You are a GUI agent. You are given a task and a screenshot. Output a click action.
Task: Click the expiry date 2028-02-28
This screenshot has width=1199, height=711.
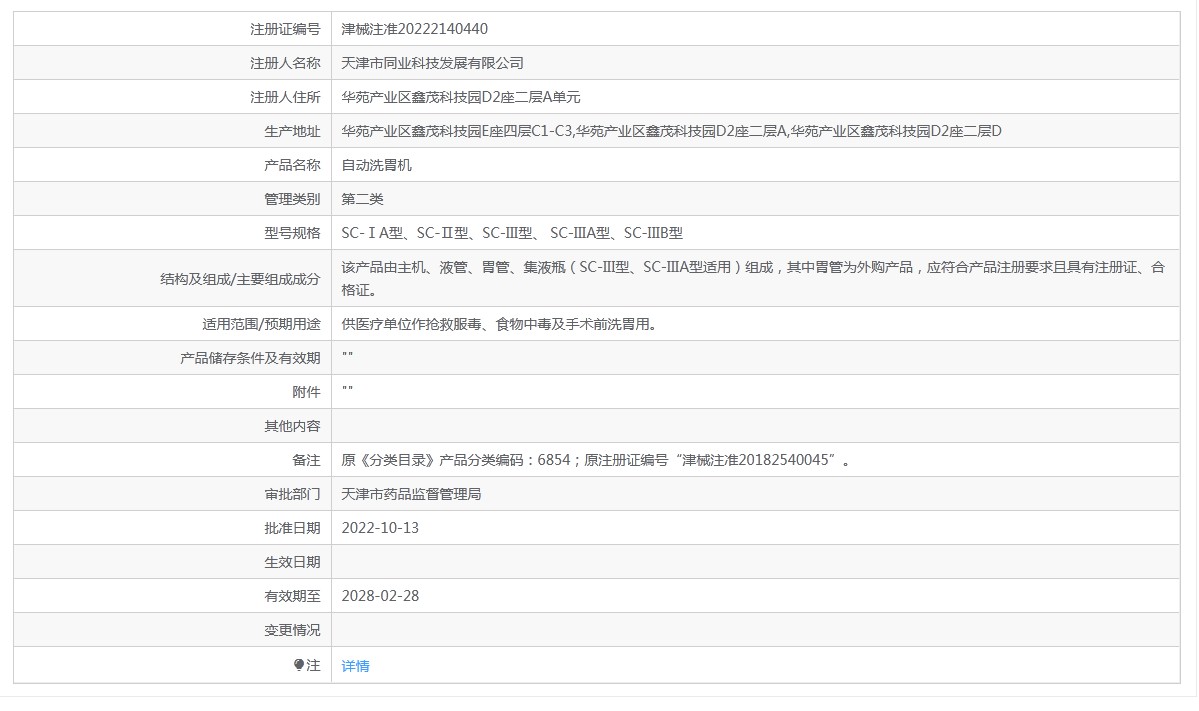(380, 596)
